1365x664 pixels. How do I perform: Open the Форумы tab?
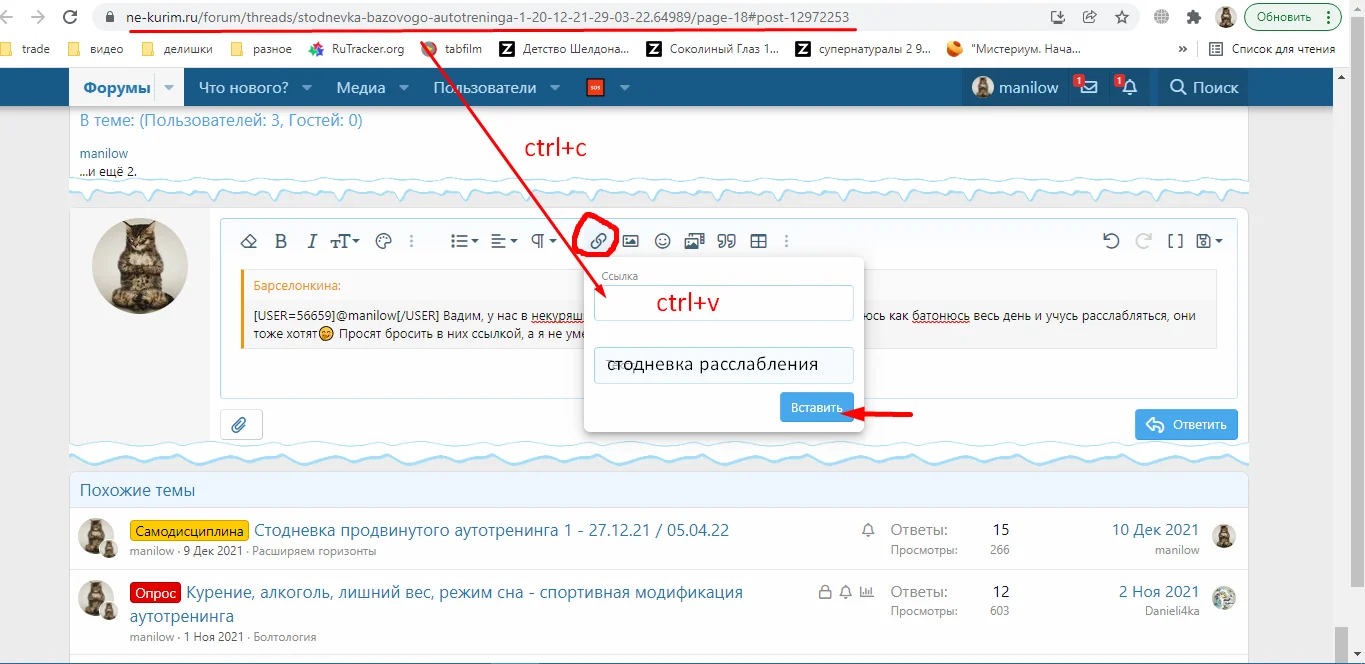click(x=117, y=88)
